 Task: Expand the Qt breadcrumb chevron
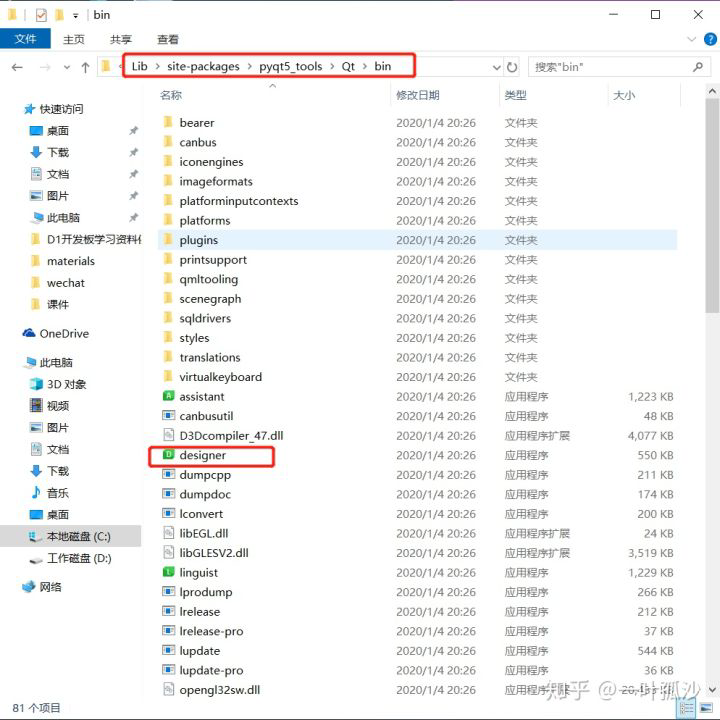click(x=365, y=67)
